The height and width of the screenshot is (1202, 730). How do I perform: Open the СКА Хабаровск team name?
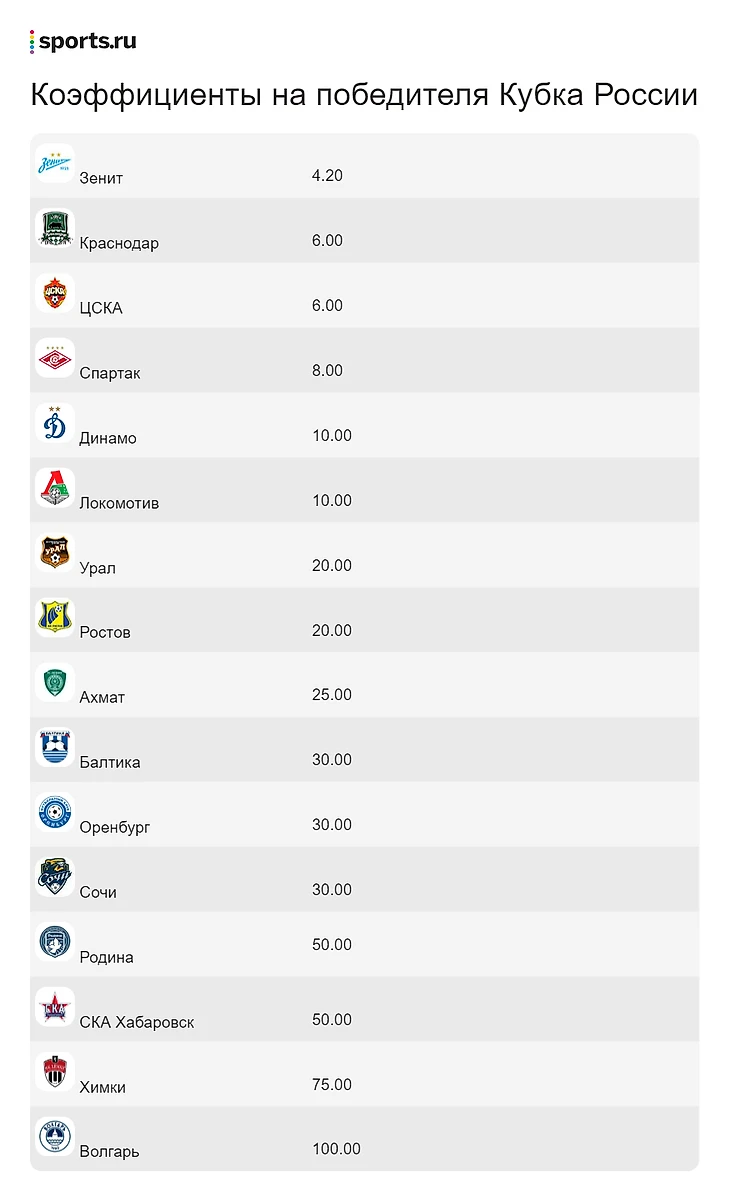click(137, 1022)
